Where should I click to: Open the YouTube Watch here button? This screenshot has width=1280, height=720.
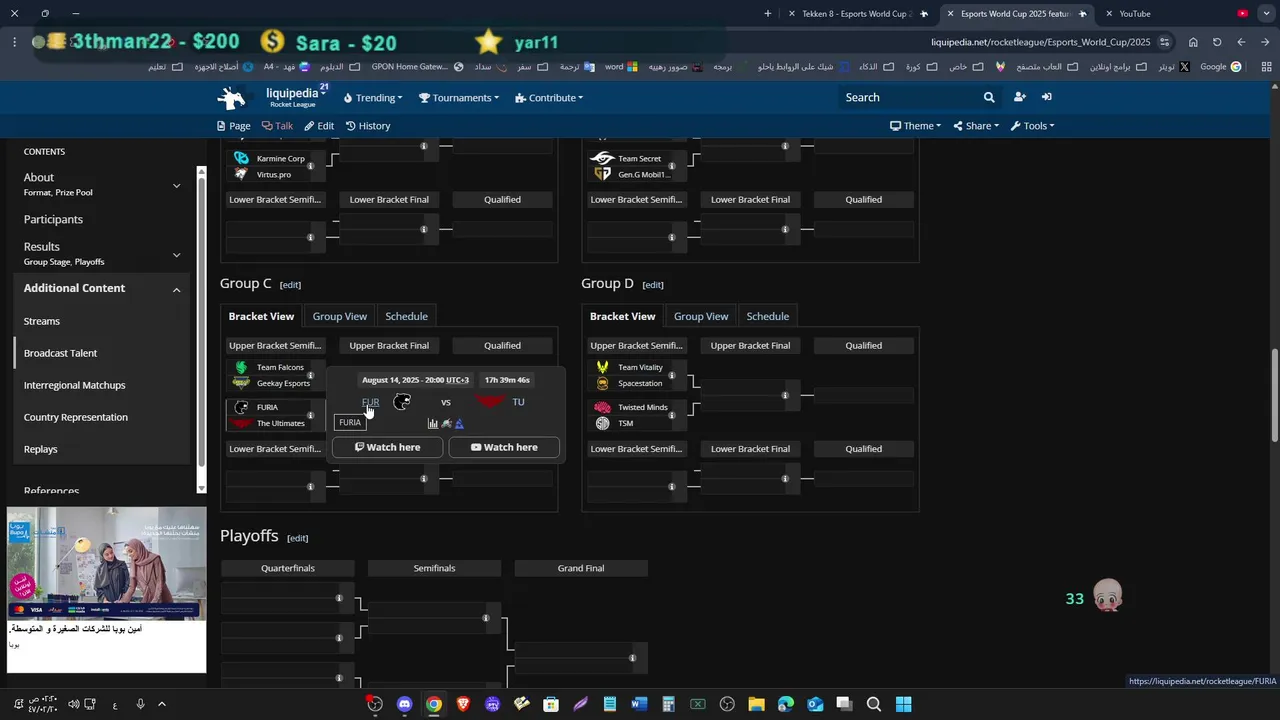click(x=504, y=447)
